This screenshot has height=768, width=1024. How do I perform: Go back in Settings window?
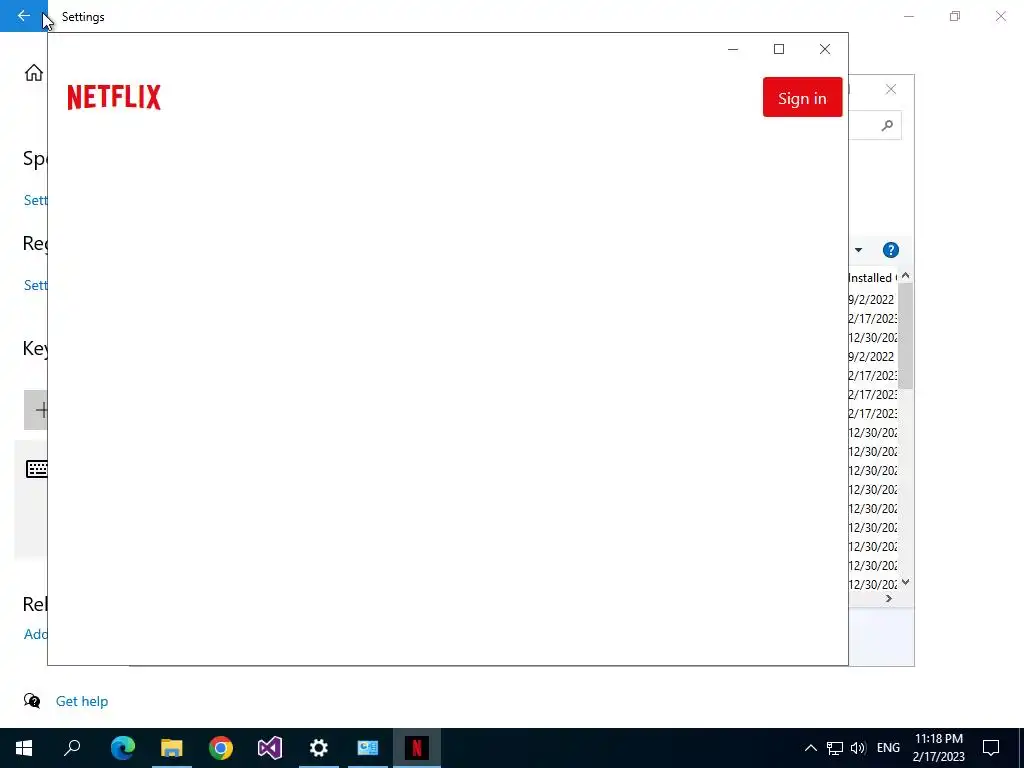pos(24,16)
